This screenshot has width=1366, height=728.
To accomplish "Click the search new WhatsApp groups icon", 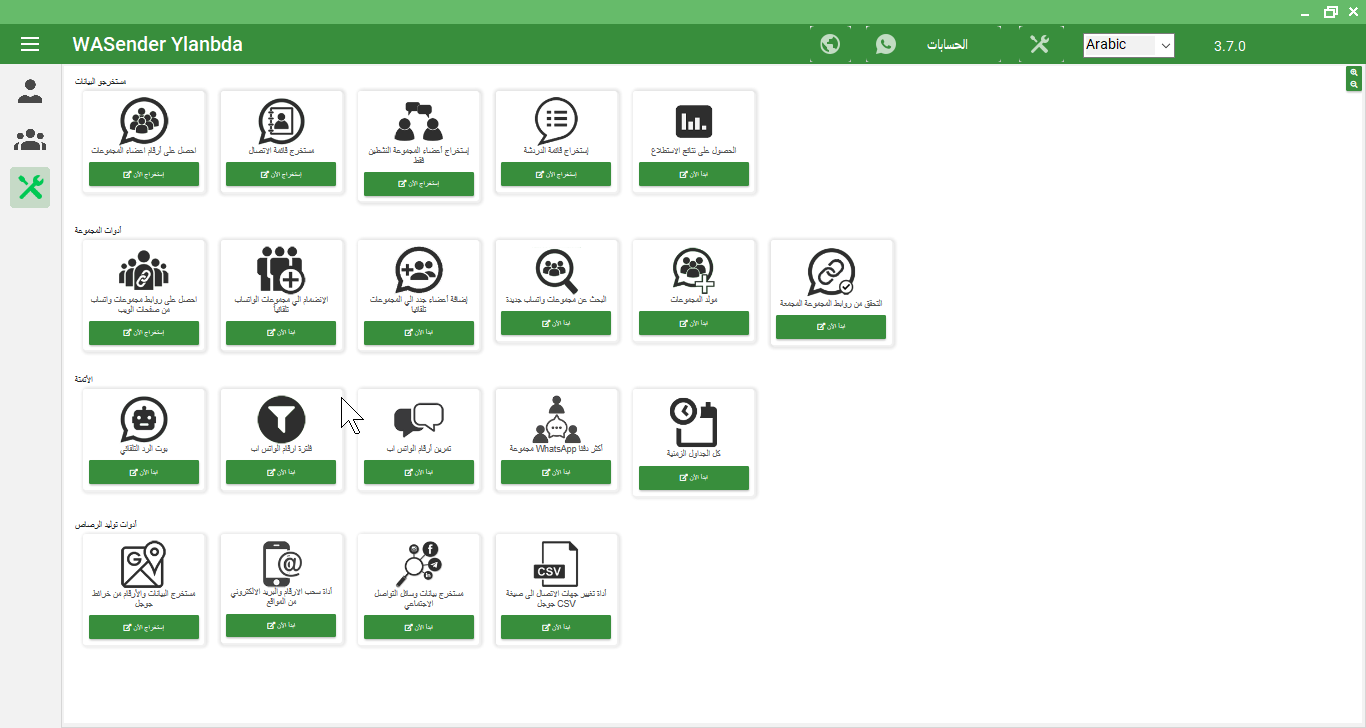I will pos(556,270).
